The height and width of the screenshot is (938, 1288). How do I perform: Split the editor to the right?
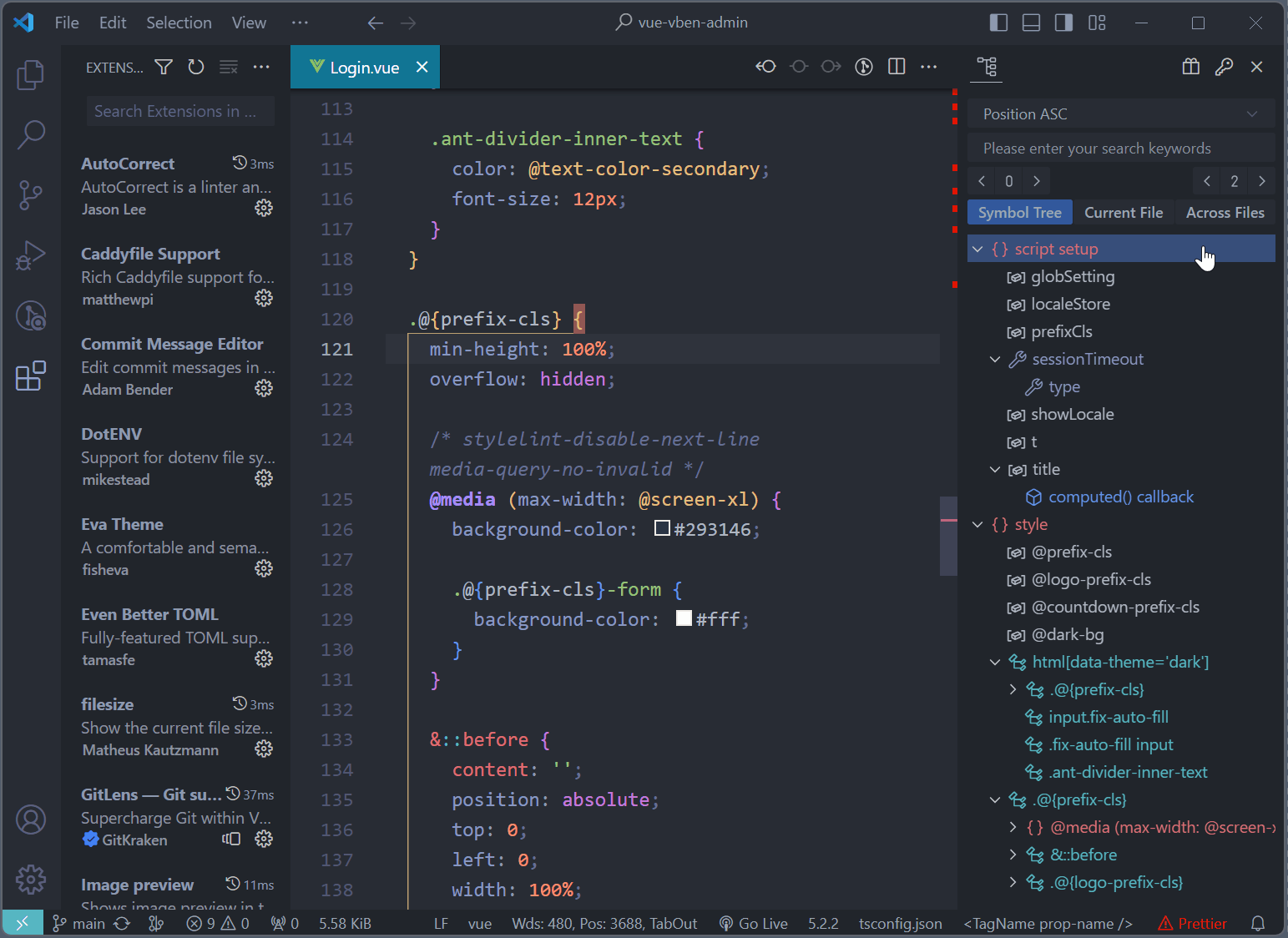click(897, 67)
